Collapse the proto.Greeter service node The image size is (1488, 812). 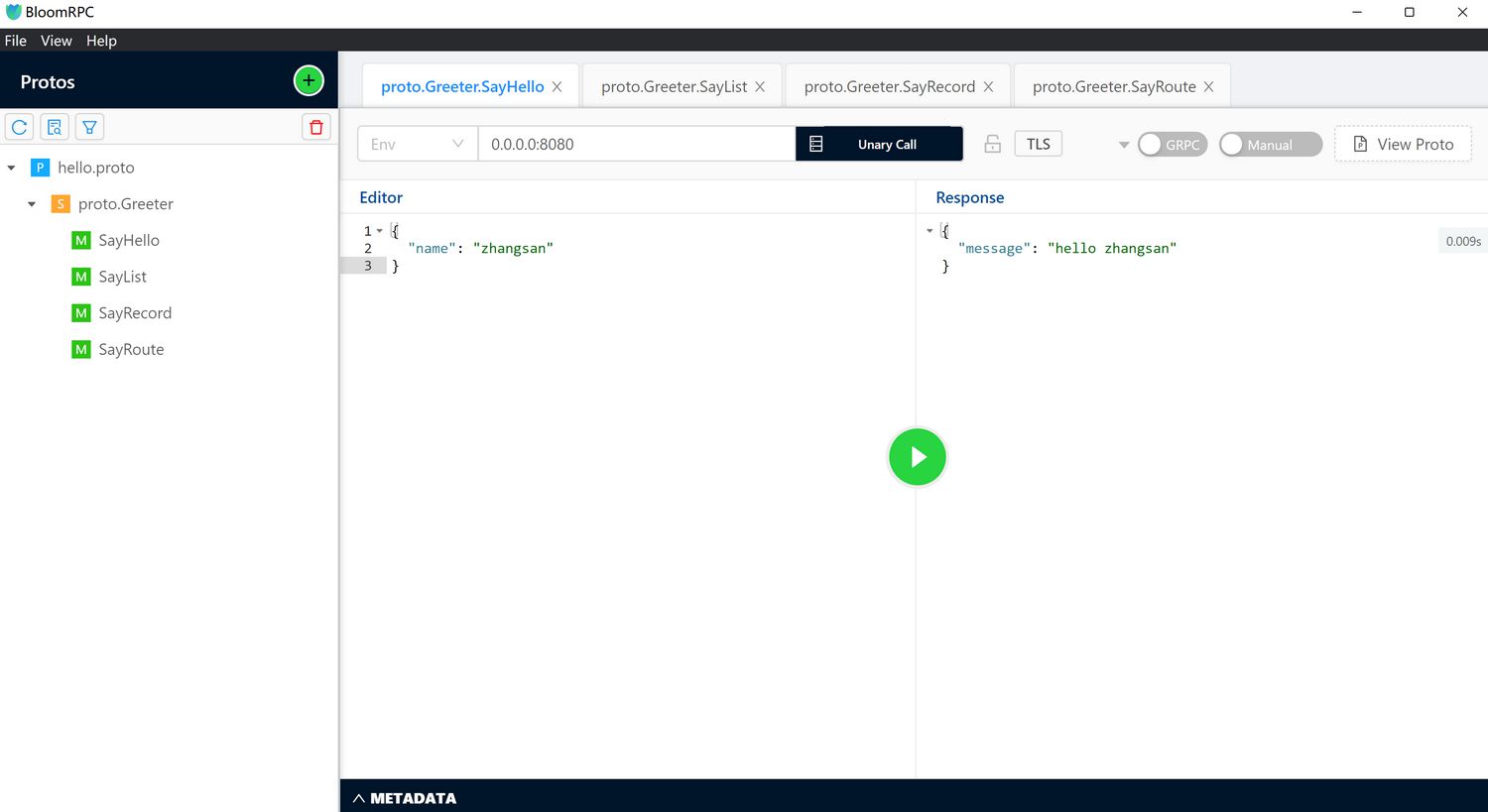[x=32, y=204]
